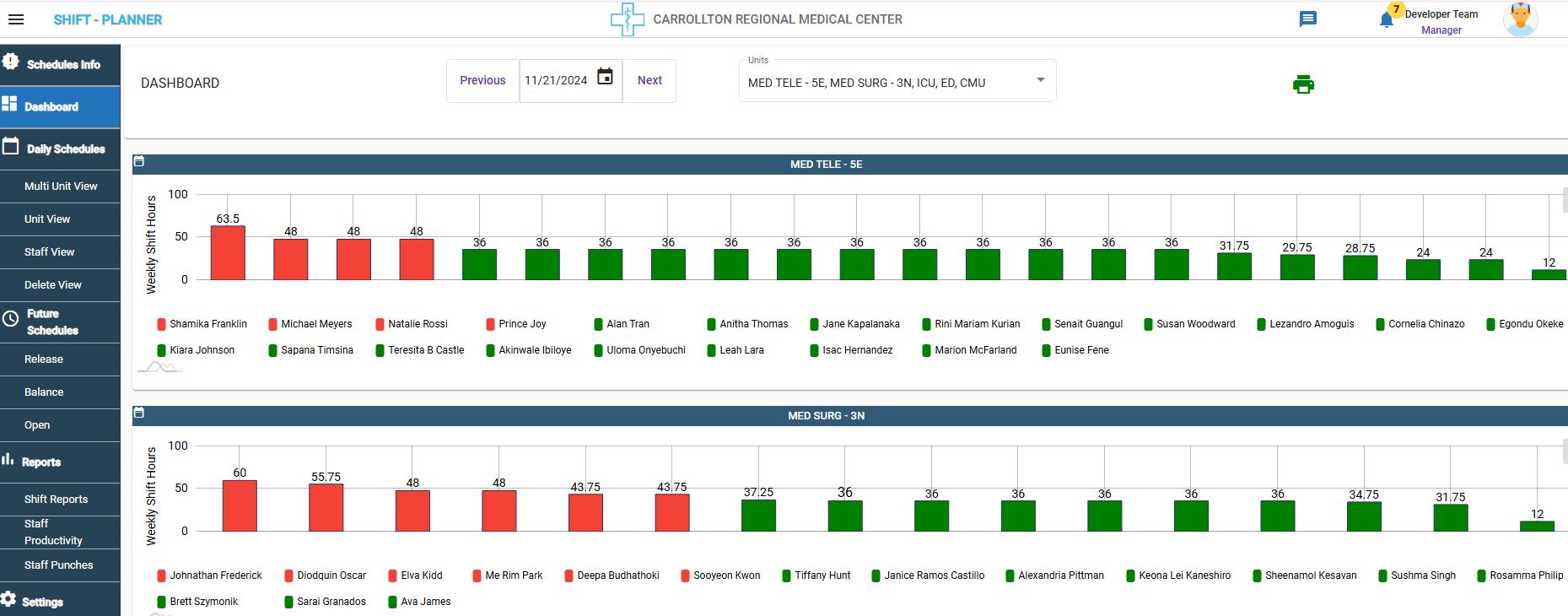Click the 63.5 hours red bar

(x=228, y=253)
